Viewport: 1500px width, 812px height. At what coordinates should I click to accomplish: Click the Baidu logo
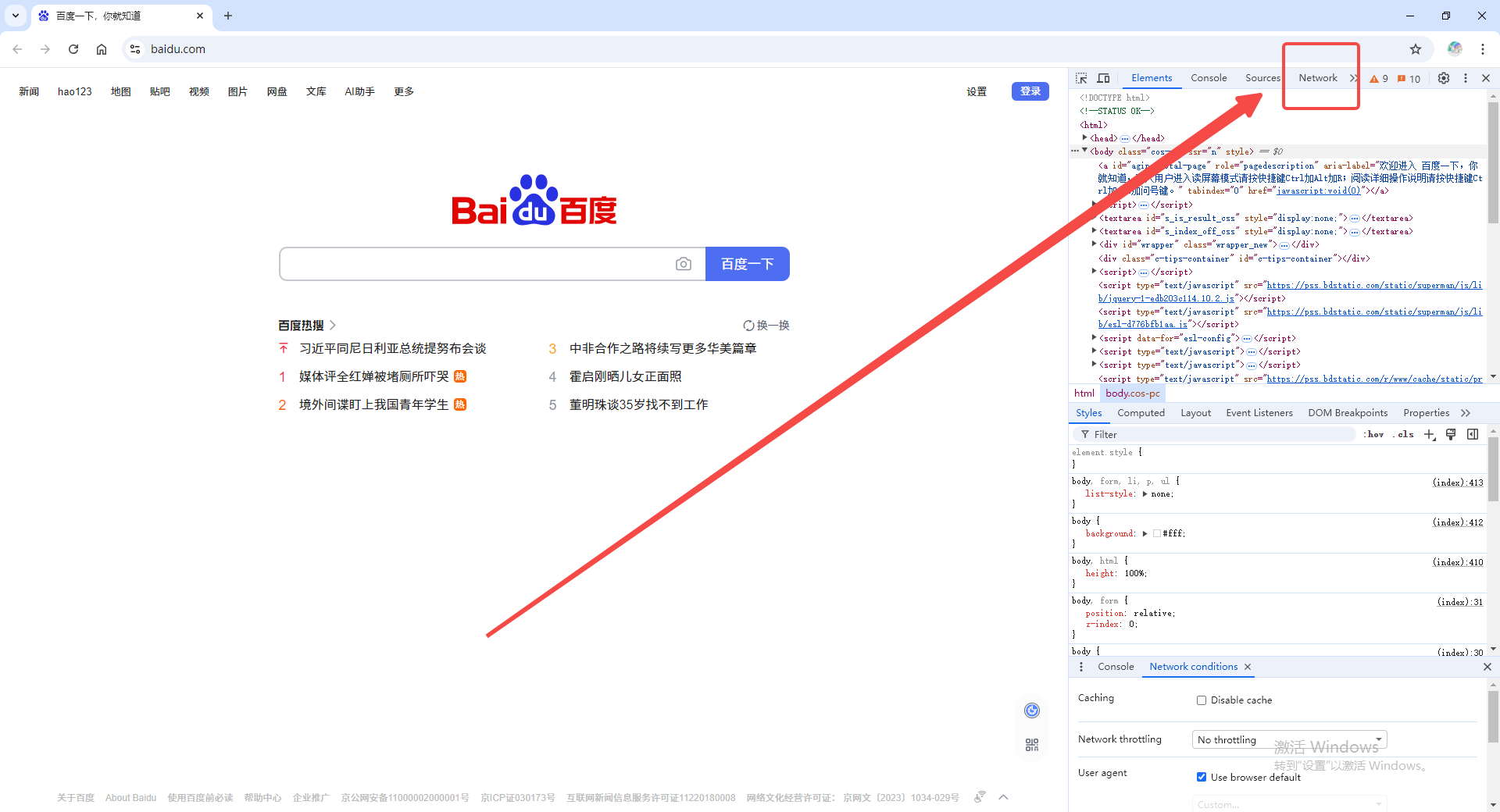tap(534, 201)
